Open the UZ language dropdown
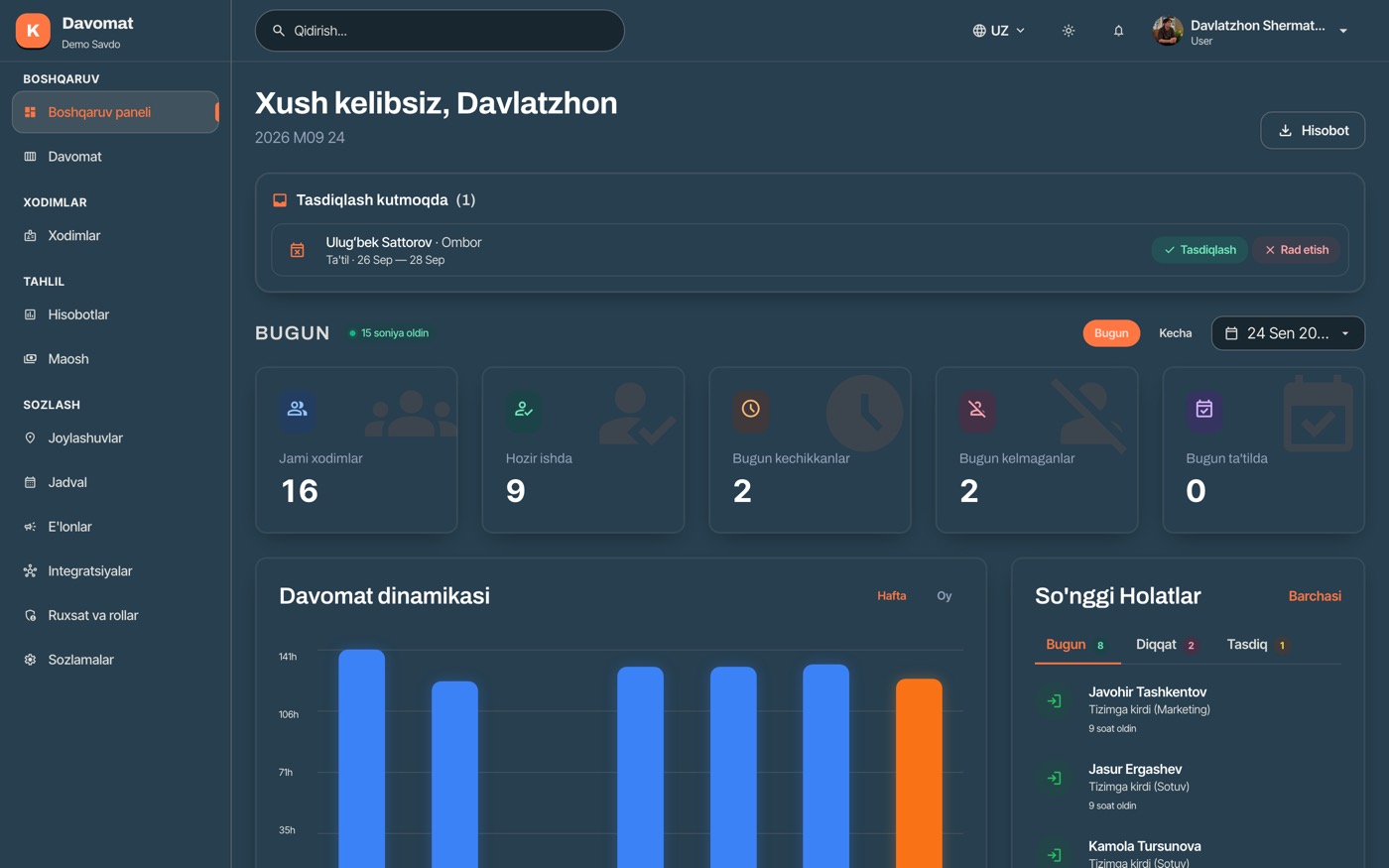Screen dimensions: 1389x868 (999, 31)
